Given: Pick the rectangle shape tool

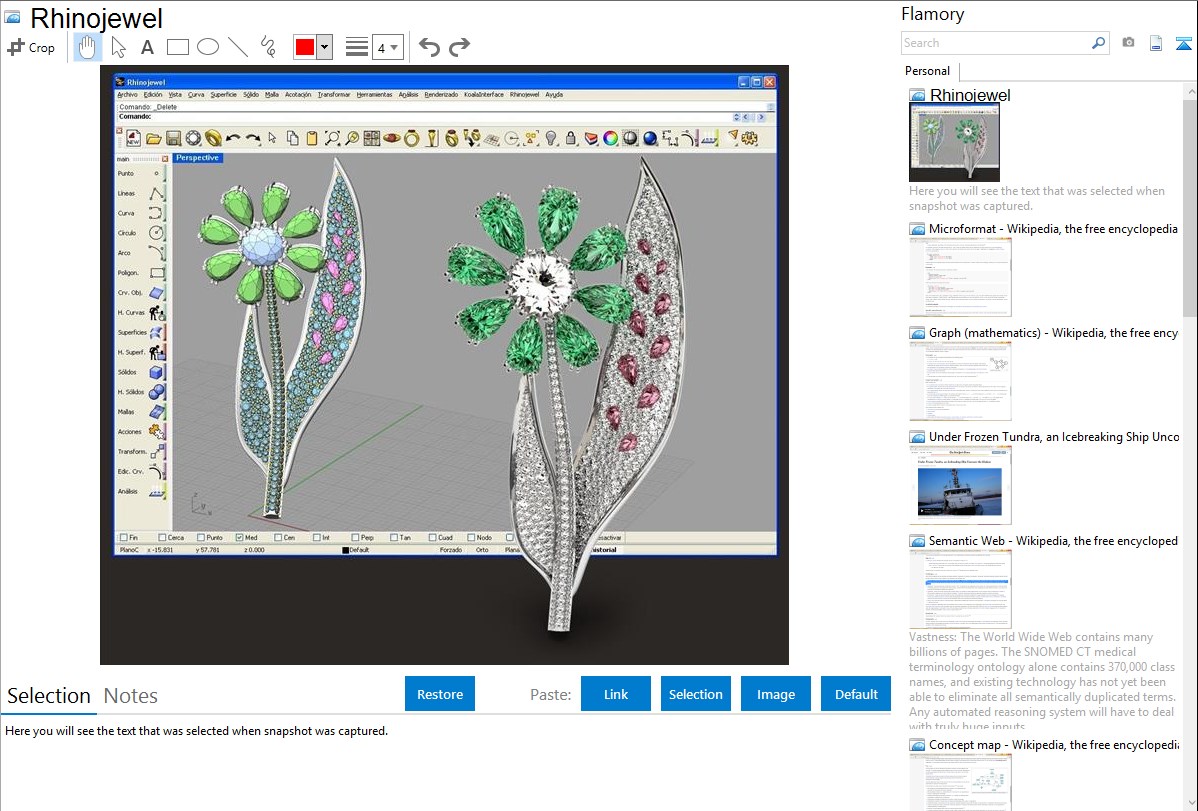Looking at the screenshot, I should tap(178, 47).
